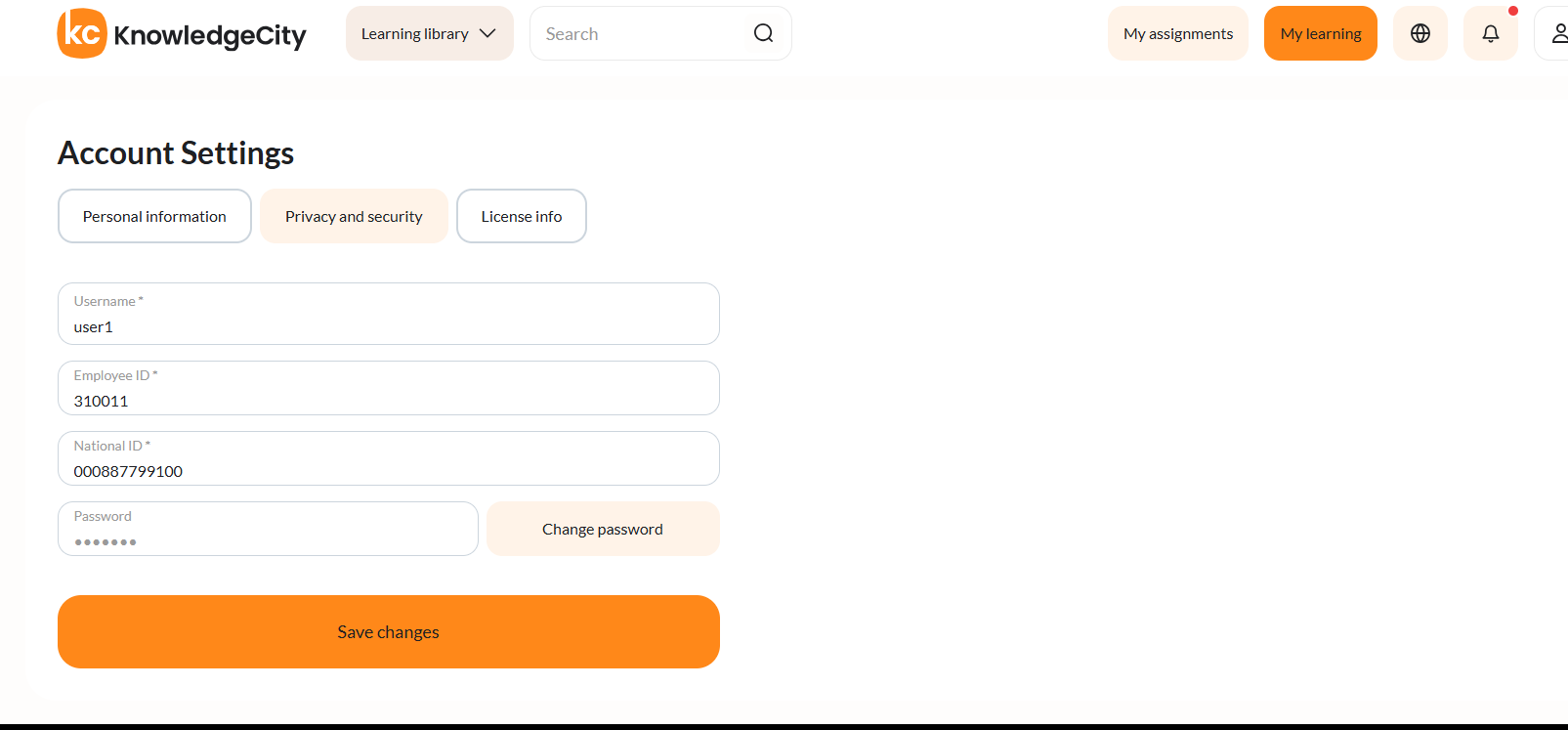
Task: Click into the Employee ID field
Action: click(389, 388)
